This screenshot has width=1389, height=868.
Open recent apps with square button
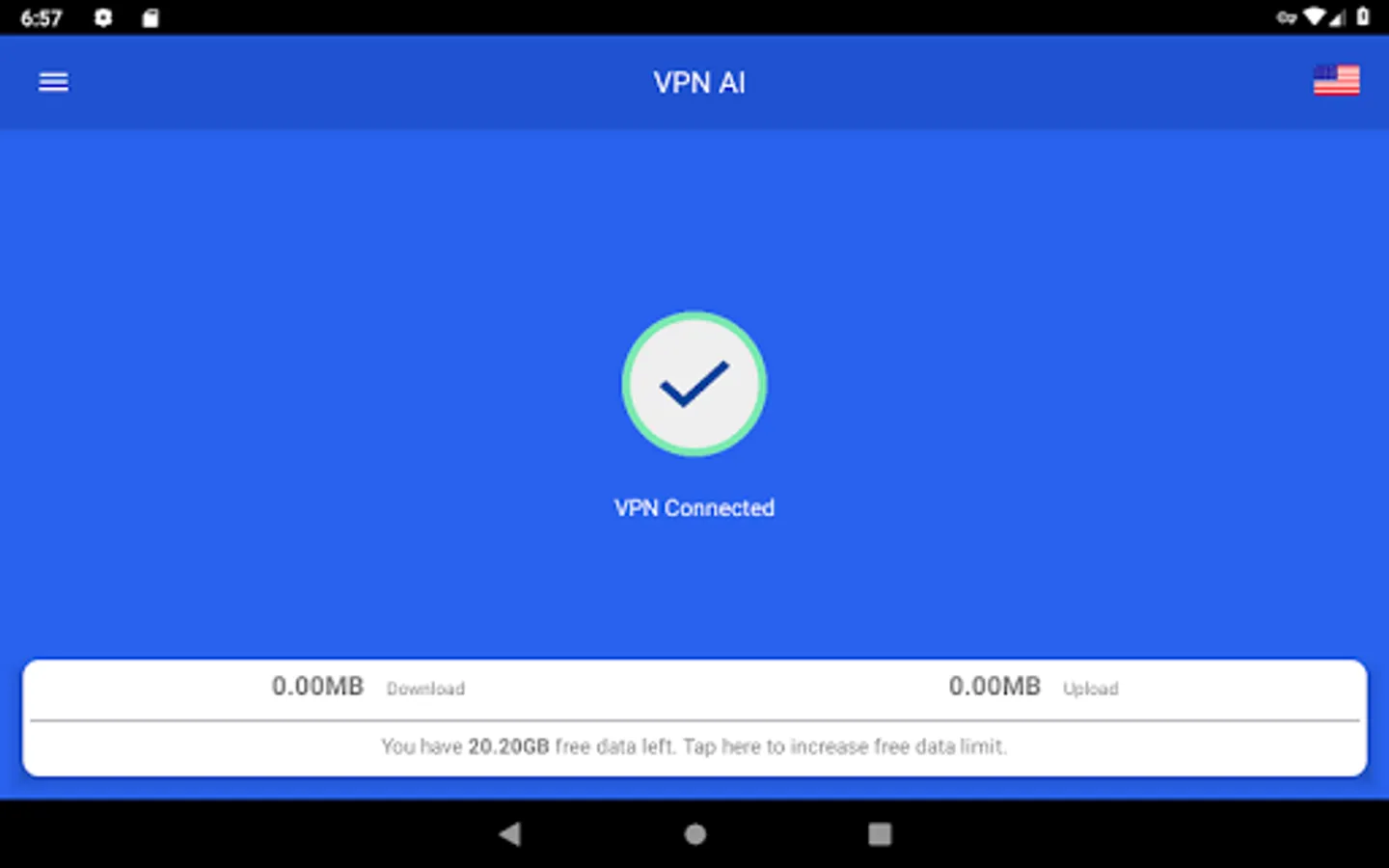click(x=880, y=834)
